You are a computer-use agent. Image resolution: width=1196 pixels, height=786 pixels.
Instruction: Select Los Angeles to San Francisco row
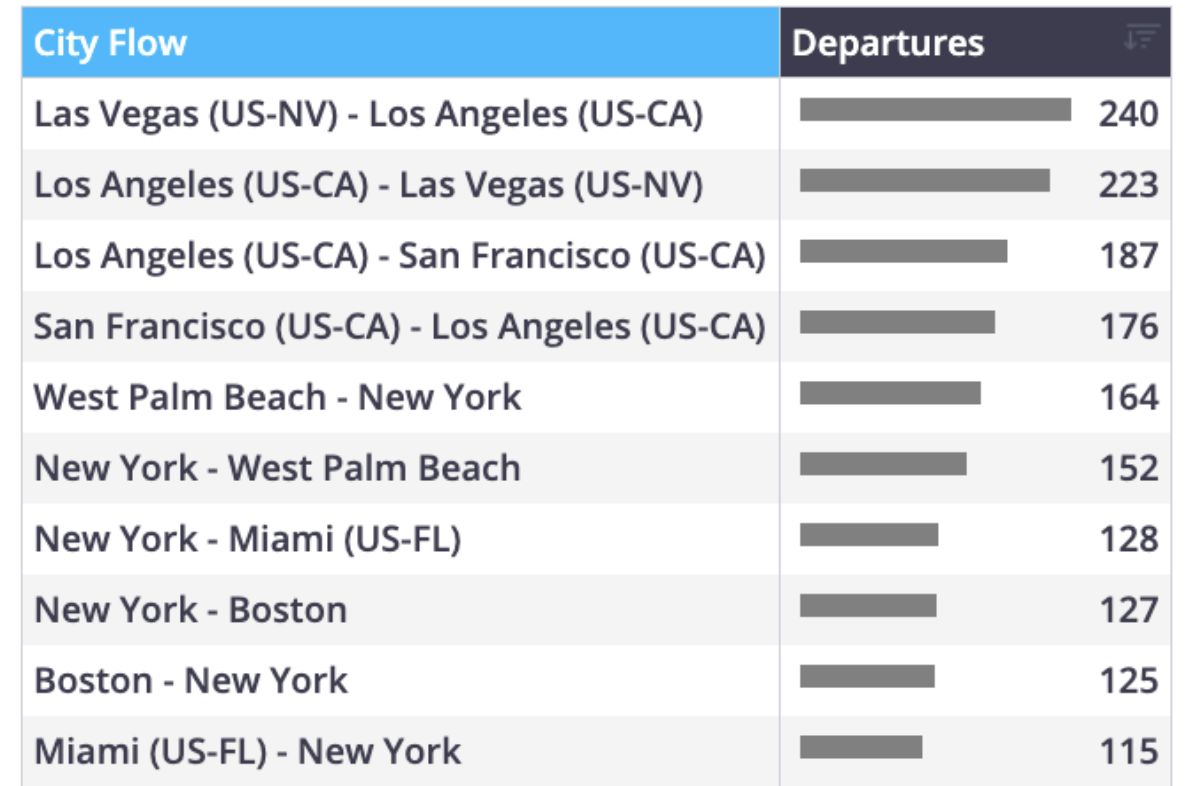pos(596,256)
